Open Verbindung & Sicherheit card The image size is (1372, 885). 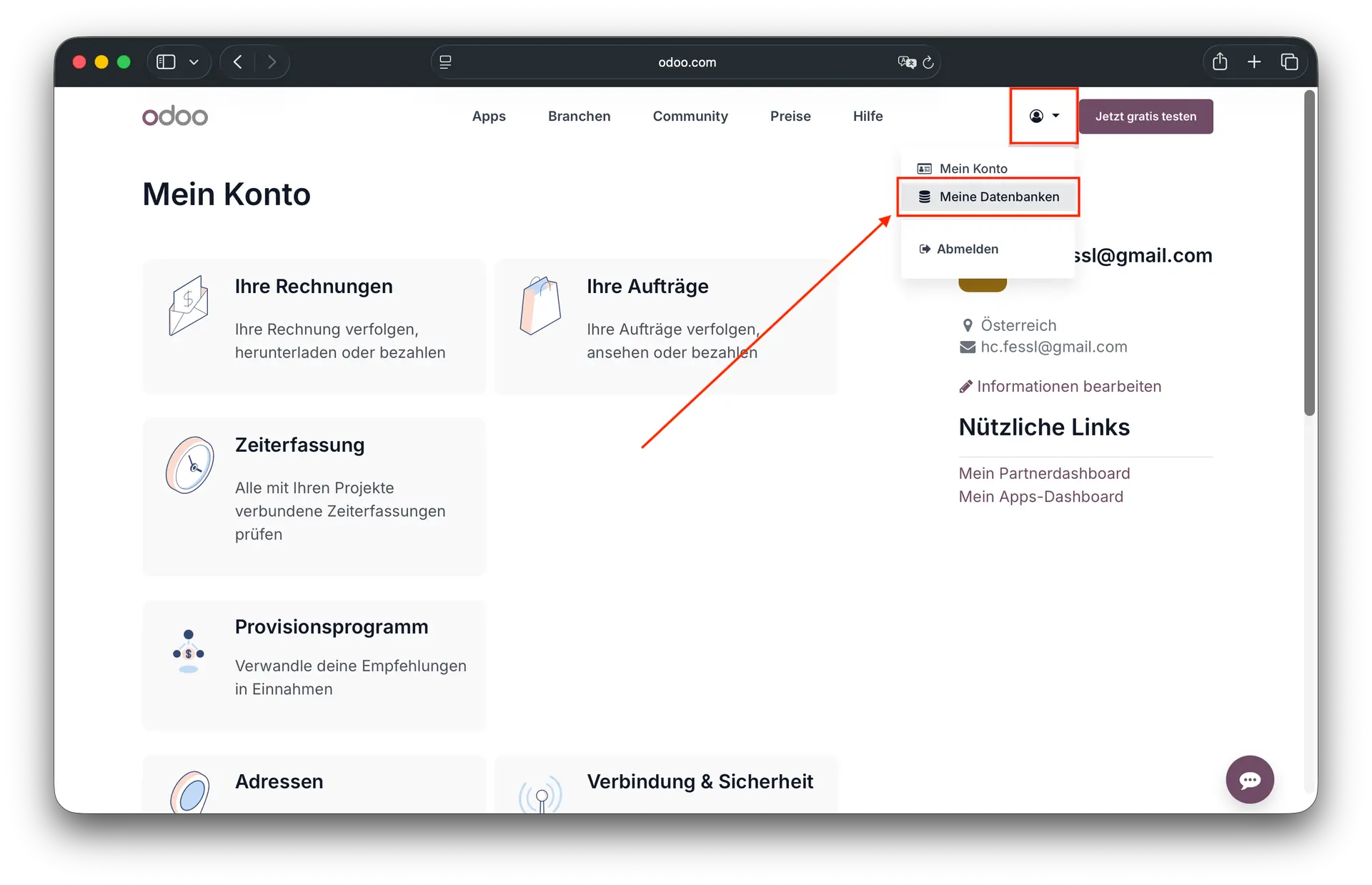tap(666, 785)
